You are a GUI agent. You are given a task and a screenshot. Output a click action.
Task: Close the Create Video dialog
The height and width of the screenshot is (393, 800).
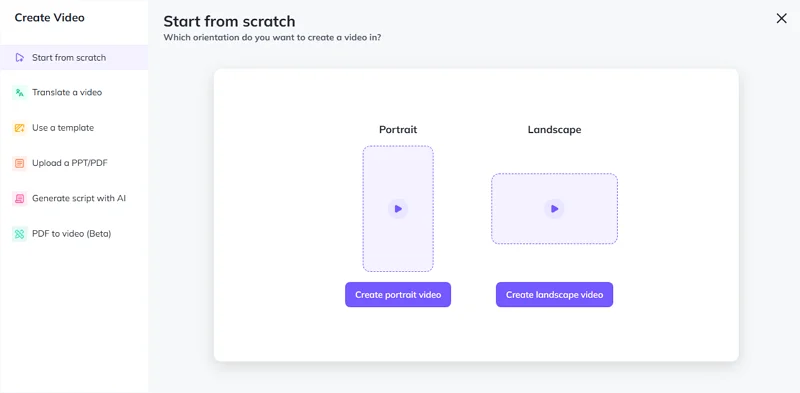tap(781, 18)
